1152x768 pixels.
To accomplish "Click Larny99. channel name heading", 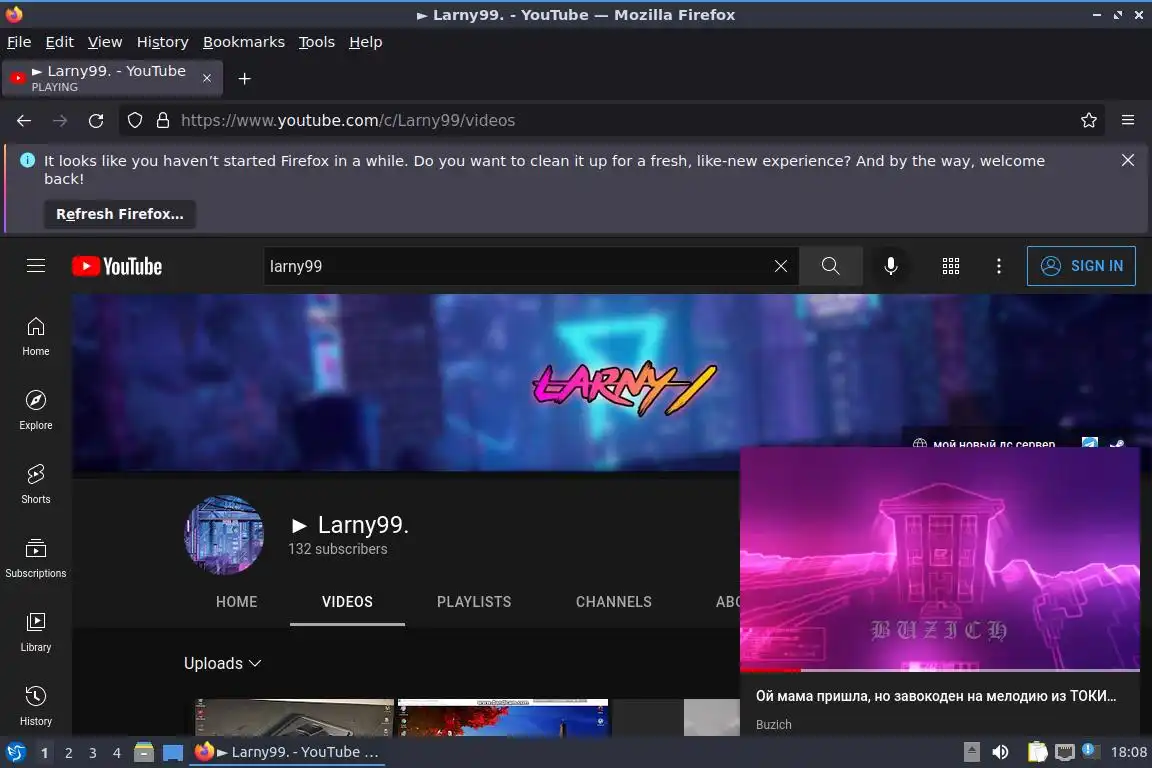I will coord(350,525).
